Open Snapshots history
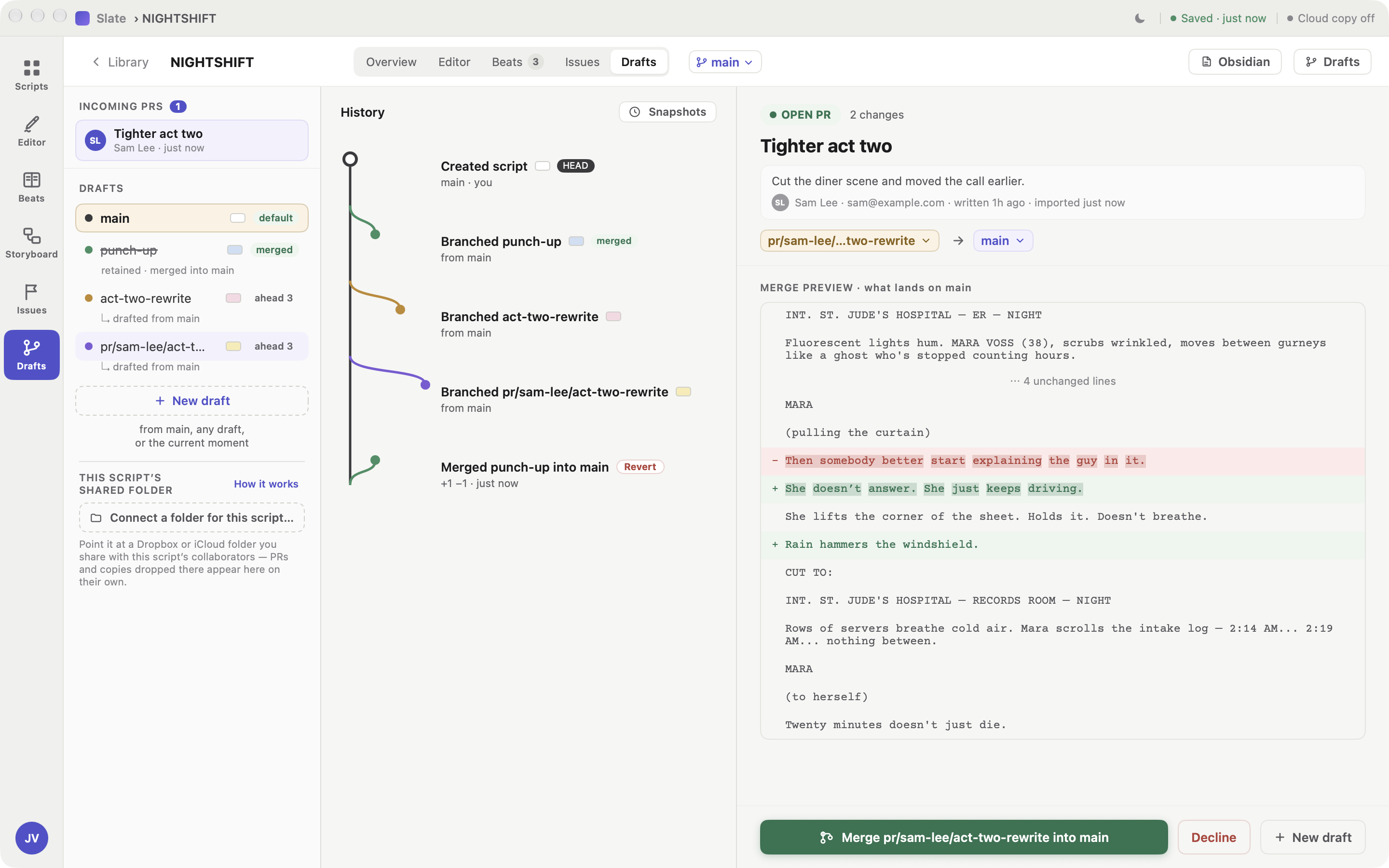The height and width of the screenshot is (868, 1389). point(667,112)
